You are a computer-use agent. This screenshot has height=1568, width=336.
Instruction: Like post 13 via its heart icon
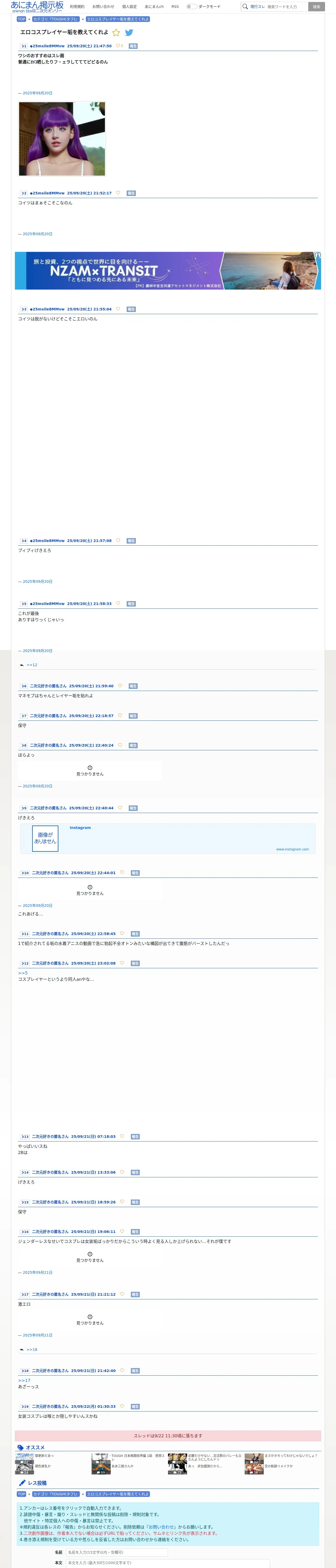(122, 1137)
